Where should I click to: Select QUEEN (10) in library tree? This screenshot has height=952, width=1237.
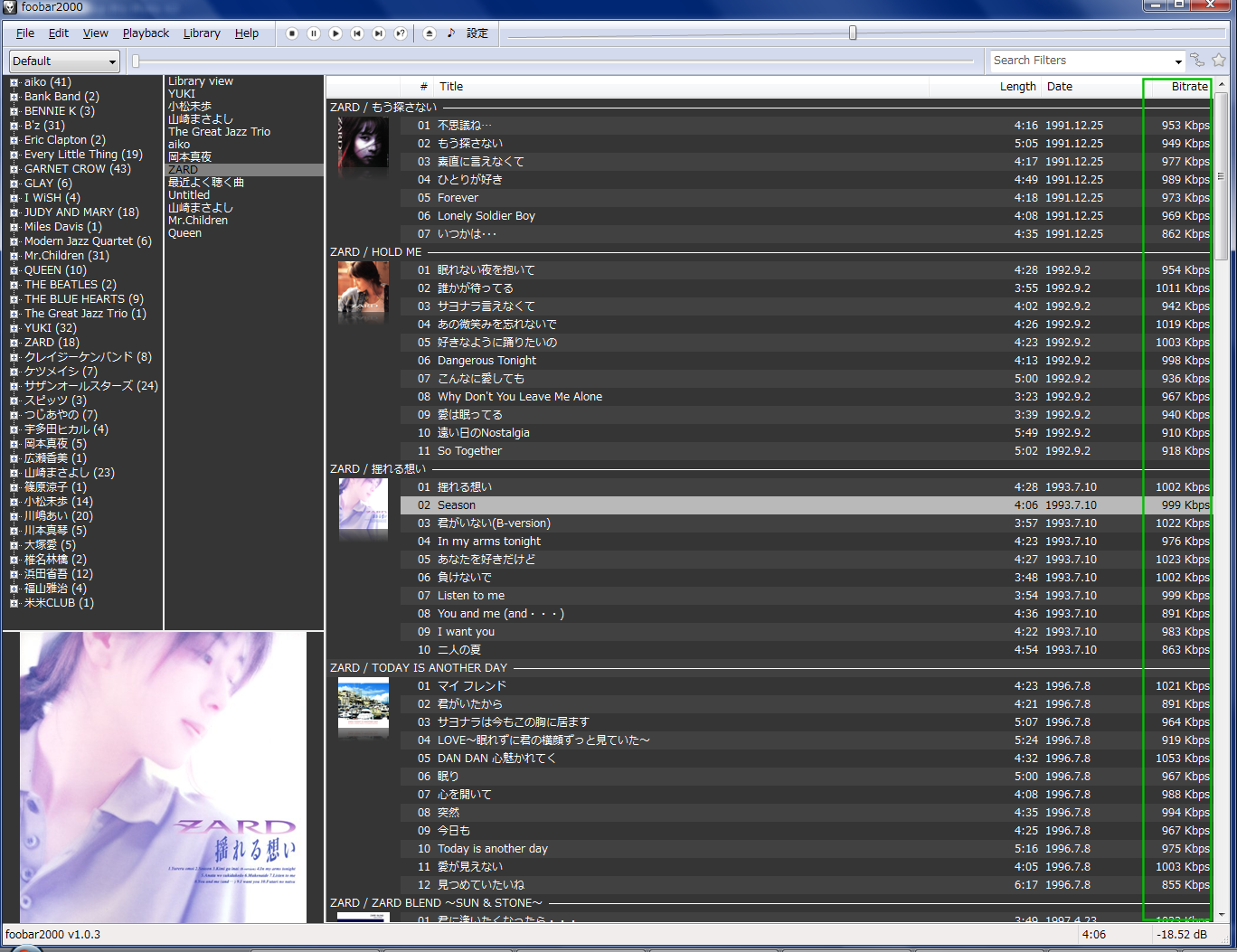(55, 270)
